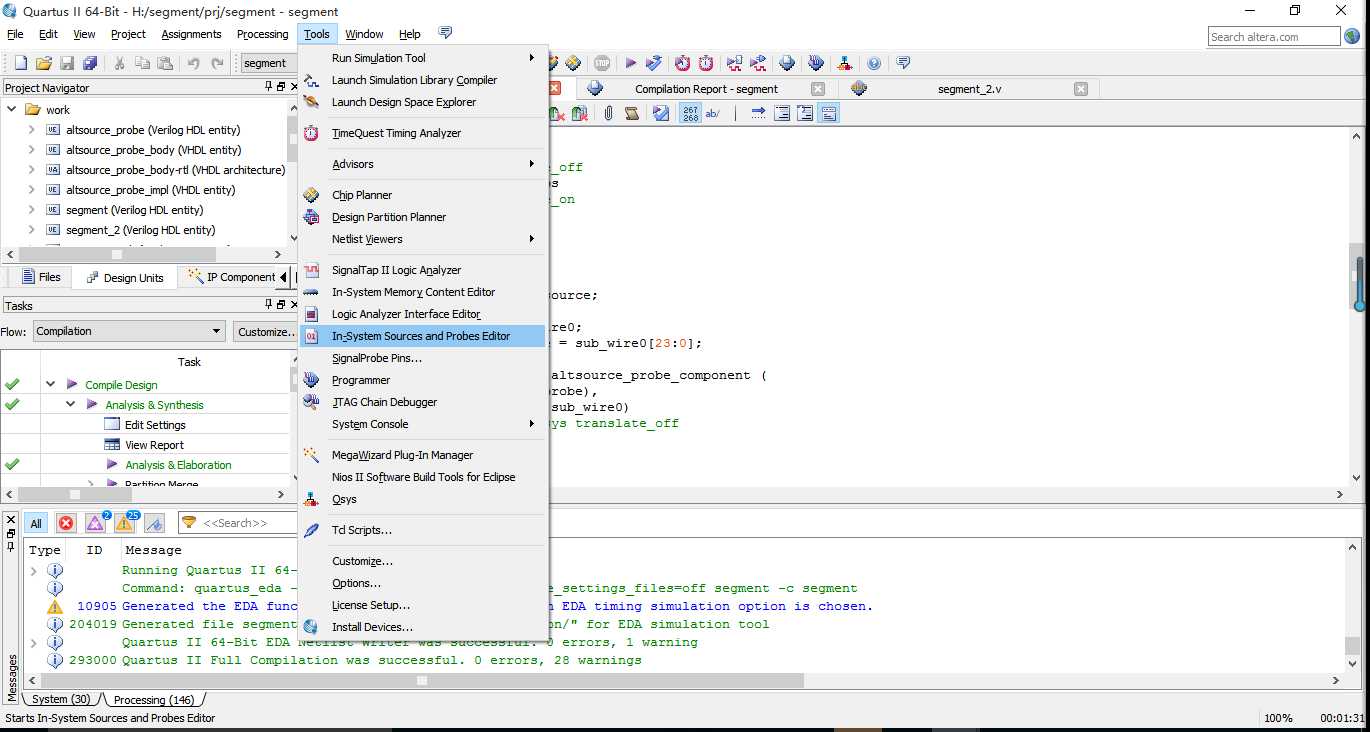Open Programmer from Tools menu
This screenshot has height=732, width=1370.
(x=361, y=380)
